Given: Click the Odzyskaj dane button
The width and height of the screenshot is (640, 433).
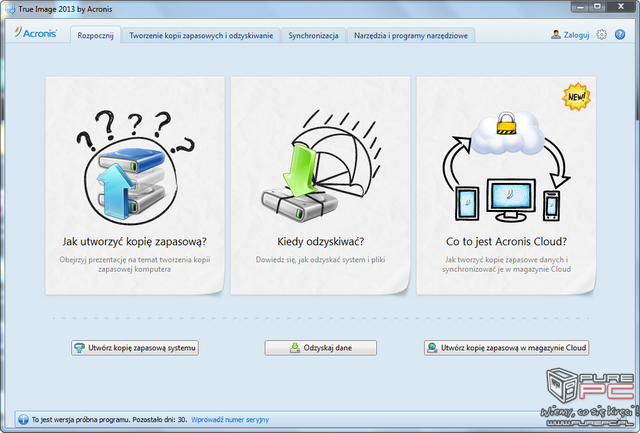Looking at the screenshot, I should pyautogui.click(x=320, y=348).
